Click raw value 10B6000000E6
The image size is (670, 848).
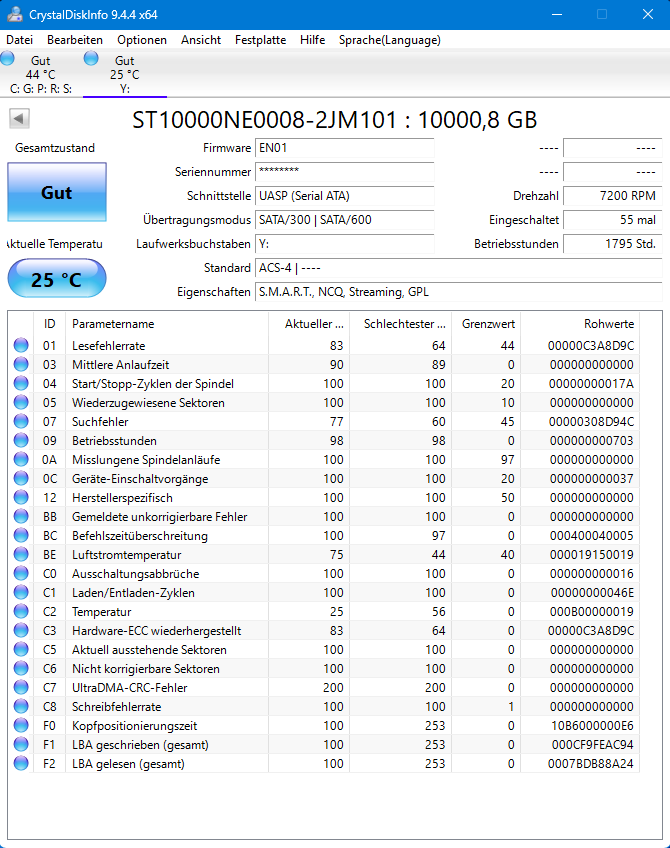point(592,726)
